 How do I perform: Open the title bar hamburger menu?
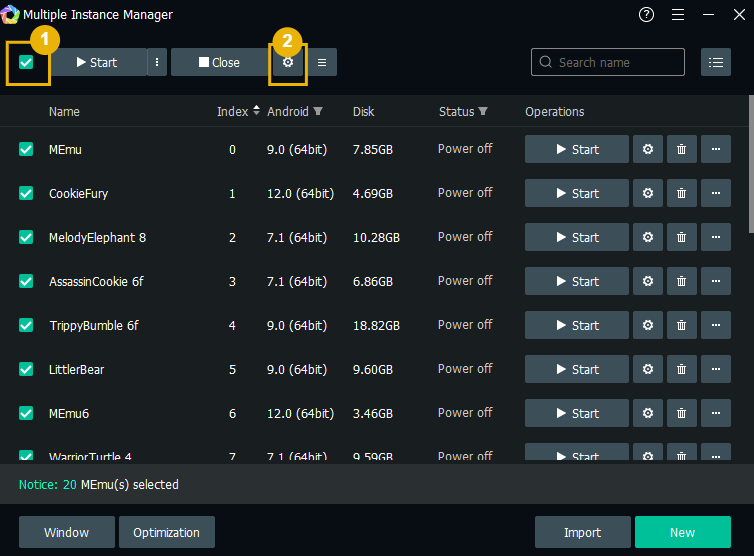(x=678, y=15)
